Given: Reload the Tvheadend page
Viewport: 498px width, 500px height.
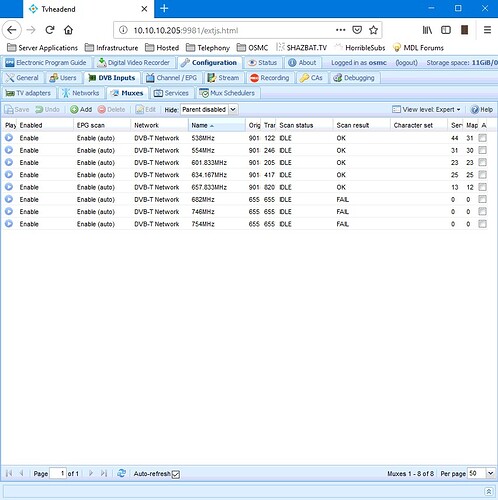Looking at the screenshot, I should point(50,30).
